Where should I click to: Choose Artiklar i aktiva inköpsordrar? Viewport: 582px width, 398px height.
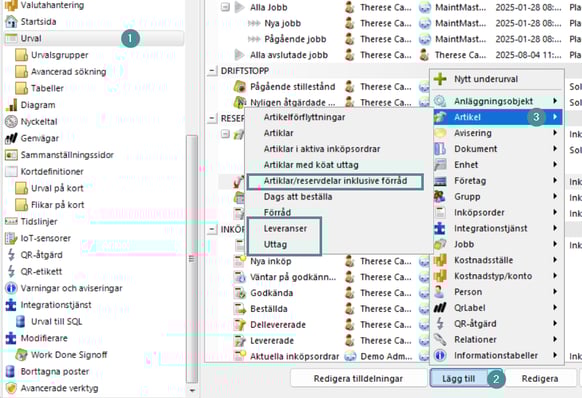click(x=322, y=149)
